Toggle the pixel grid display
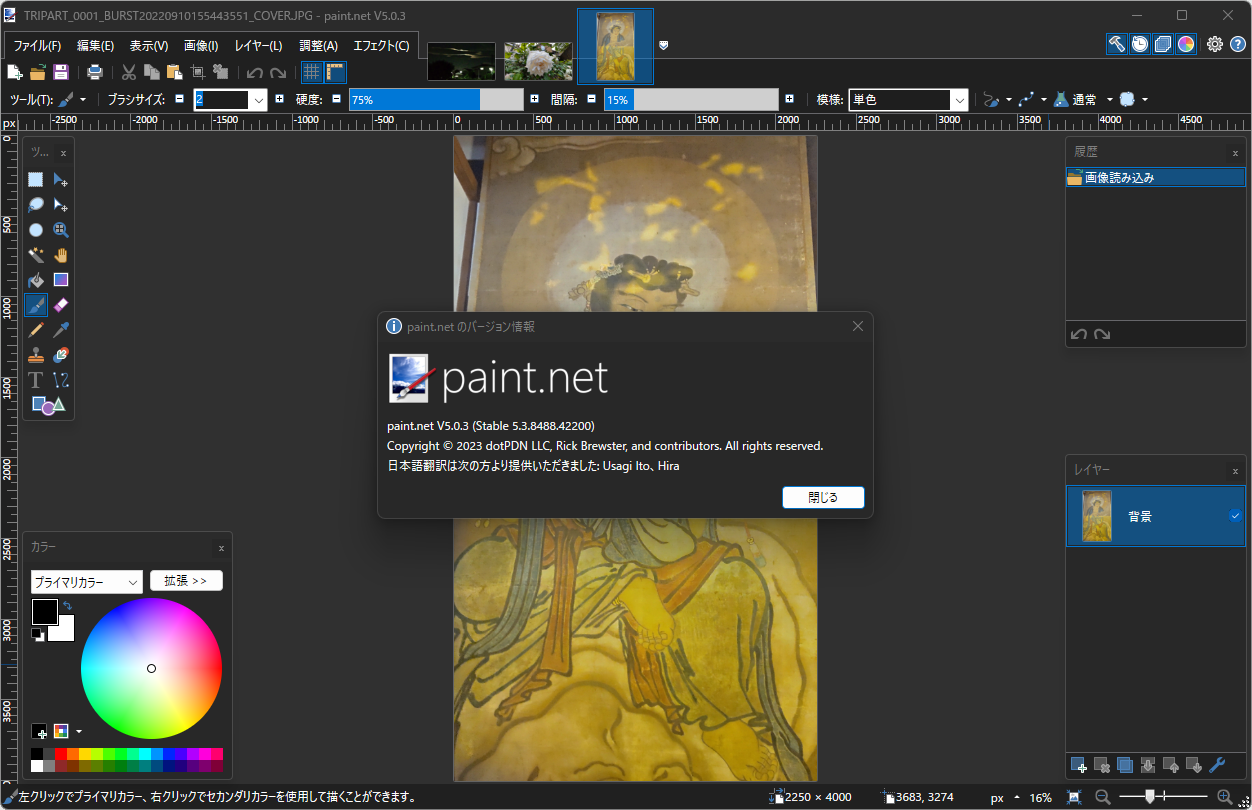Viewport: 1252px width, 810px height. 312,71
